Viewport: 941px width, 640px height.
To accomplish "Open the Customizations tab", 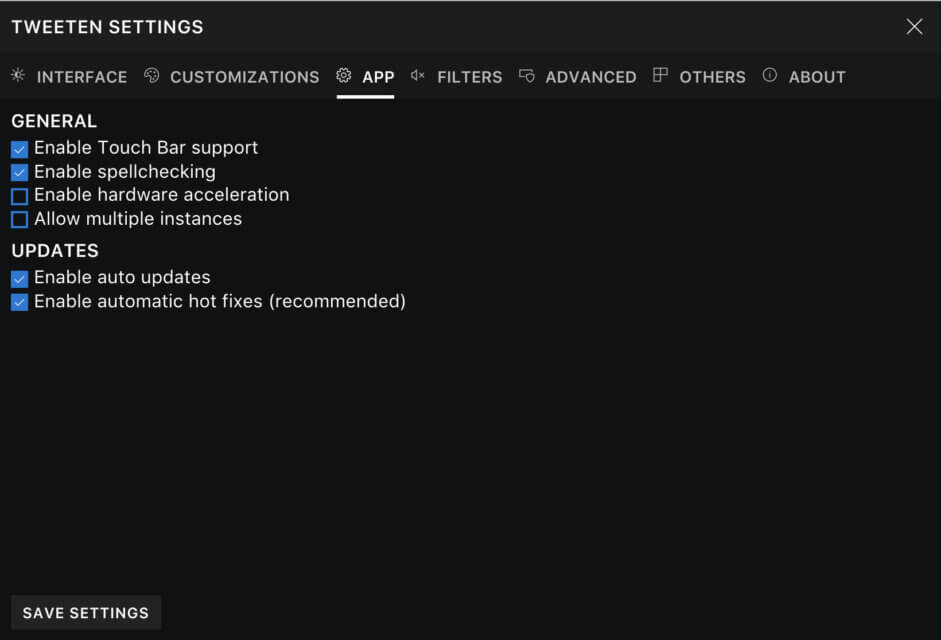I will [244, 77].
